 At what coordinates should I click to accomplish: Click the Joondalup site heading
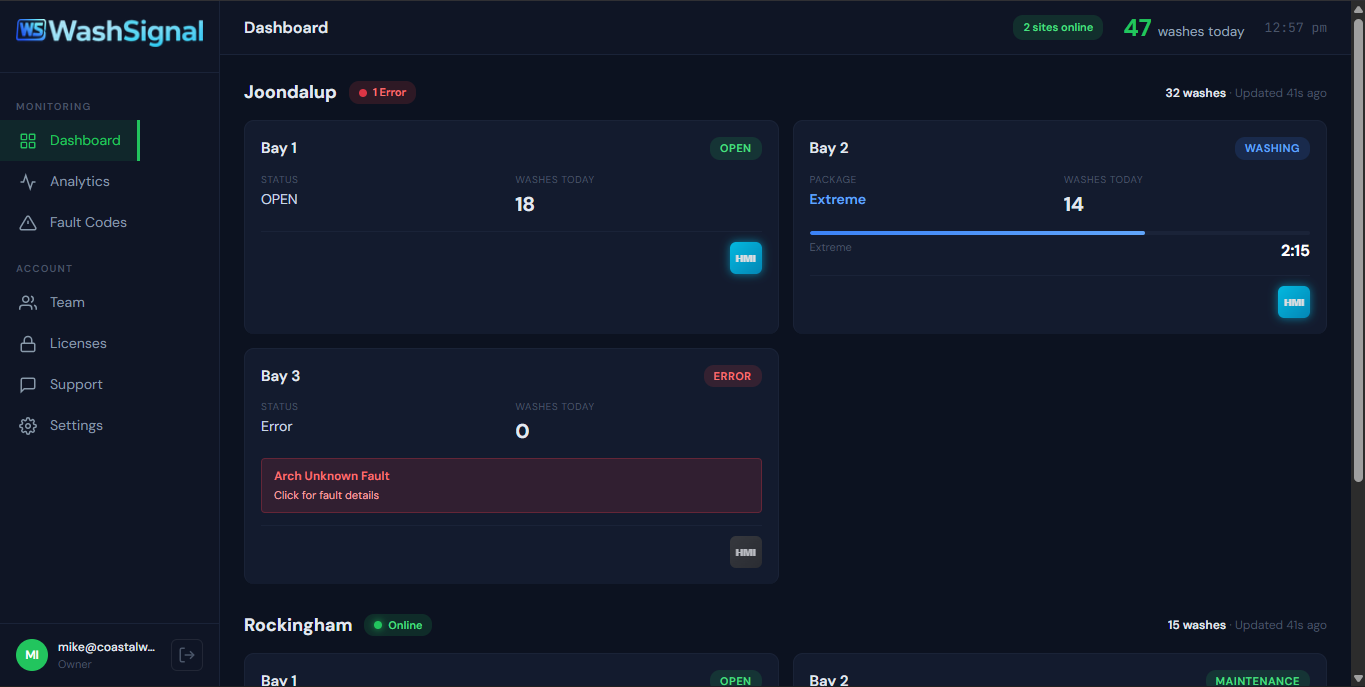[290, 93]
